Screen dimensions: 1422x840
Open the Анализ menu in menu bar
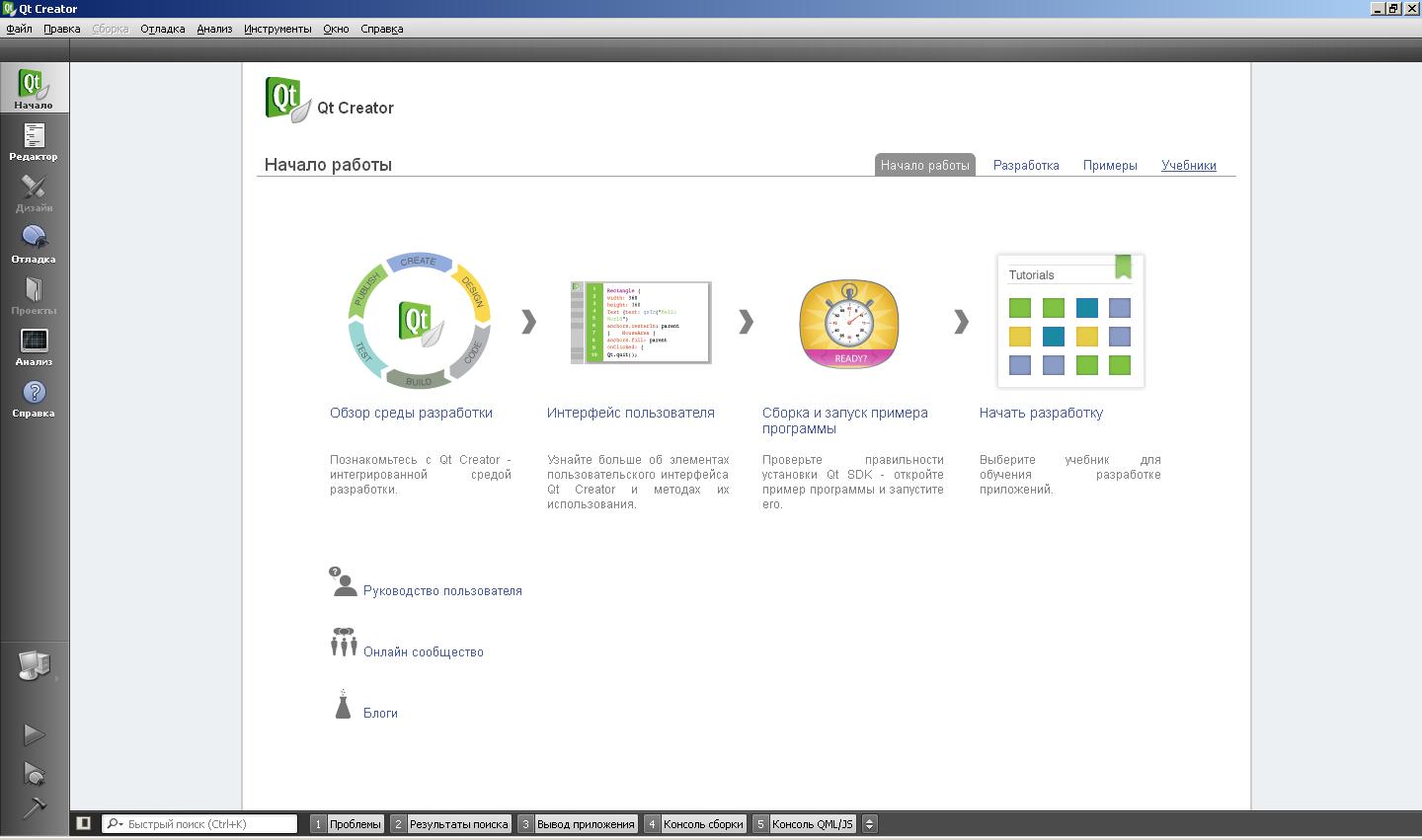tap(214, 29)
